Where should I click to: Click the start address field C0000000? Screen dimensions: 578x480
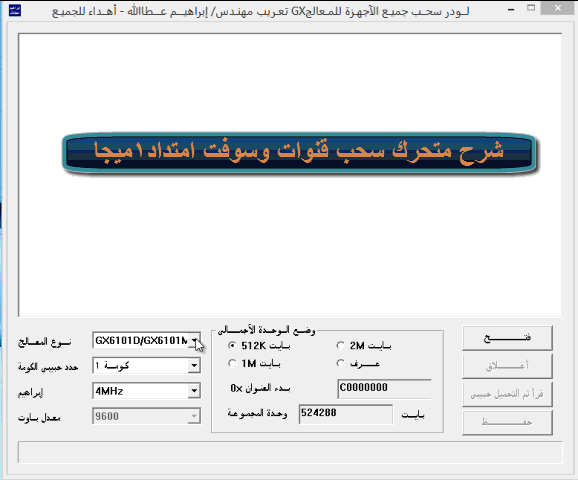click(384, 388)
